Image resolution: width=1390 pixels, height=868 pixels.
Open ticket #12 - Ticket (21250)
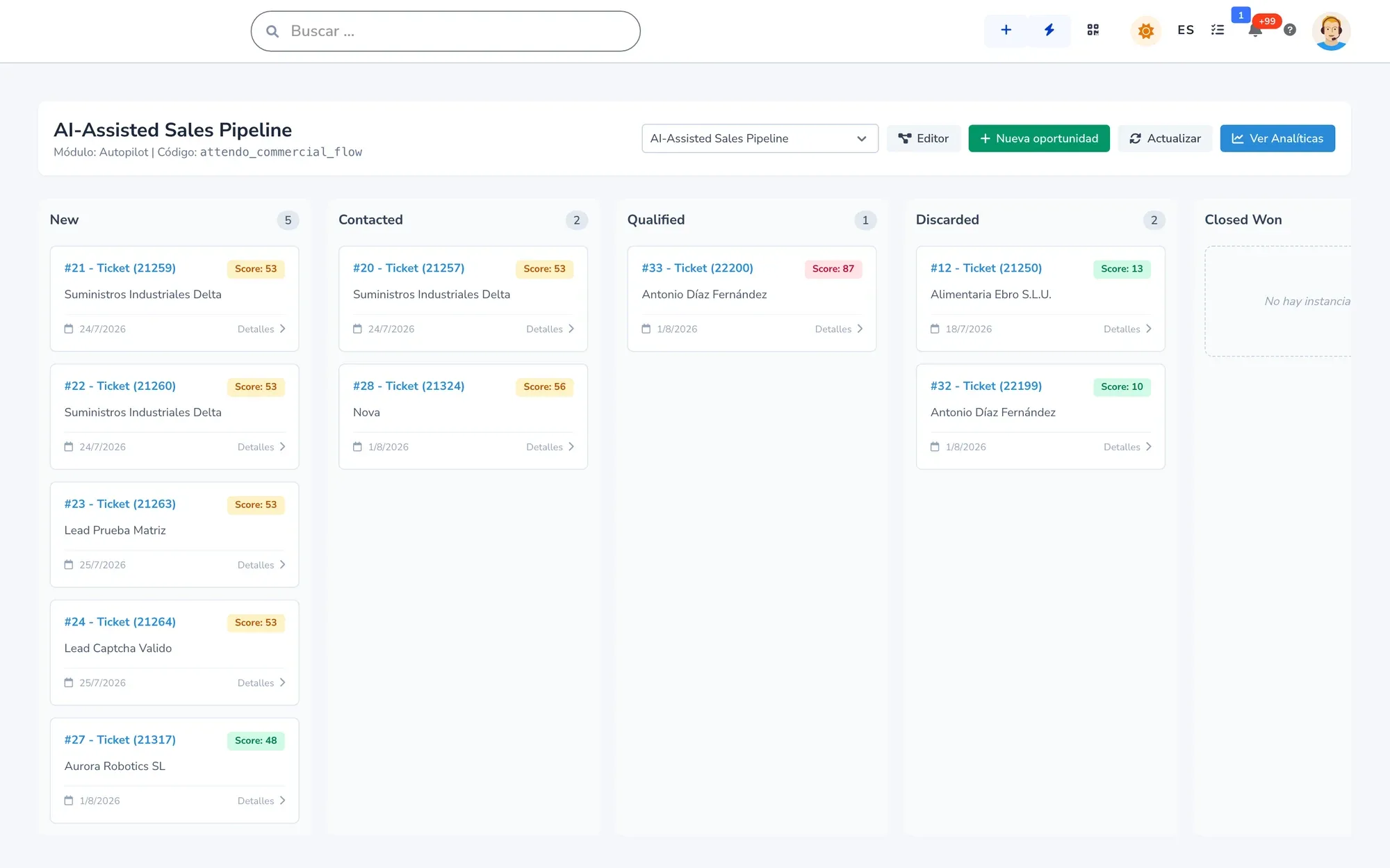[986, 268]
